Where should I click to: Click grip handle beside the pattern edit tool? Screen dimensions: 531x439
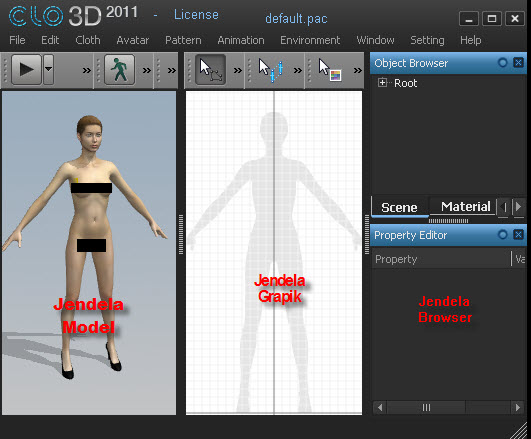[x=189, y=70]
